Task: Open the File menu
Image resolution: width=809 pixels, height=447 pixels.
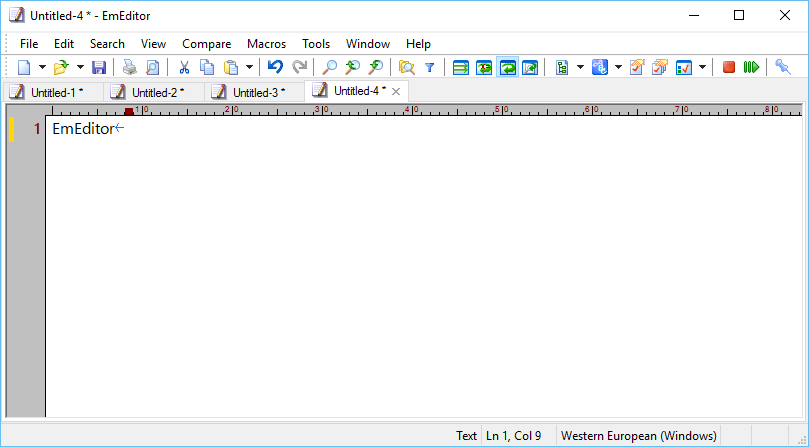Action: click(x=29, y=44)
